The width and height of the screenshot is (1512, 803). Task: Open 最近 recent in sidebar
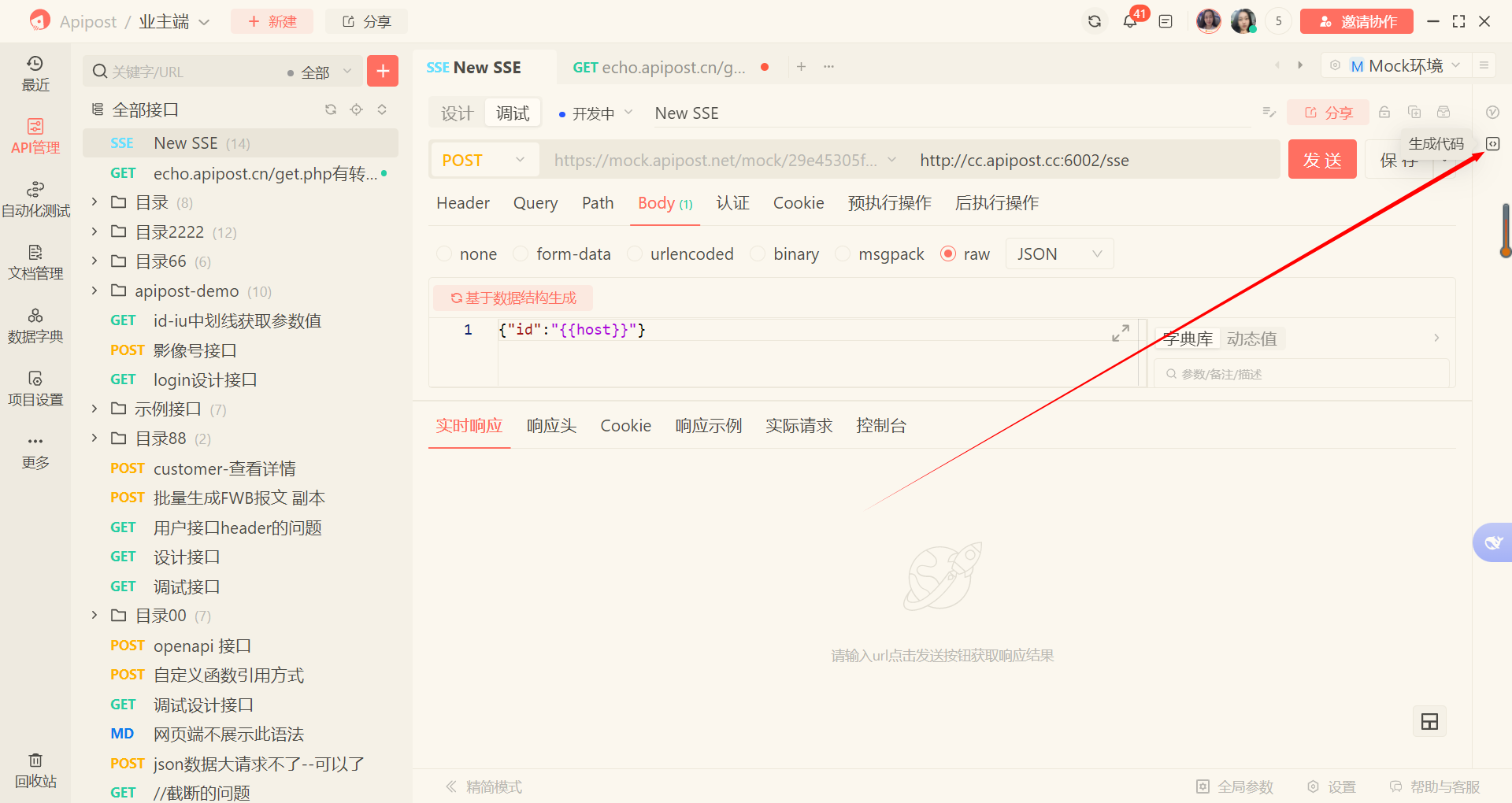[35, 73]
